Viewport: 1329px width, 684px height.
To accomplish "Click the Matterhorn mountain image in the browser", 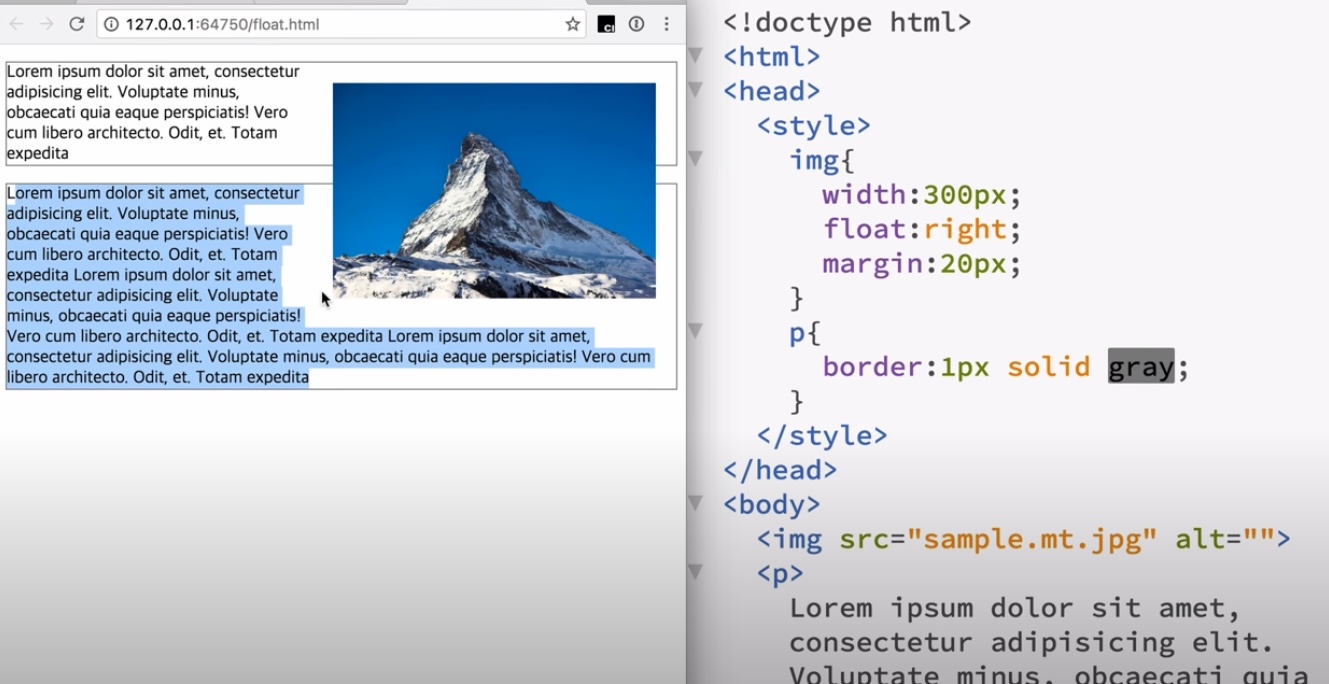I will coord(494,190).
